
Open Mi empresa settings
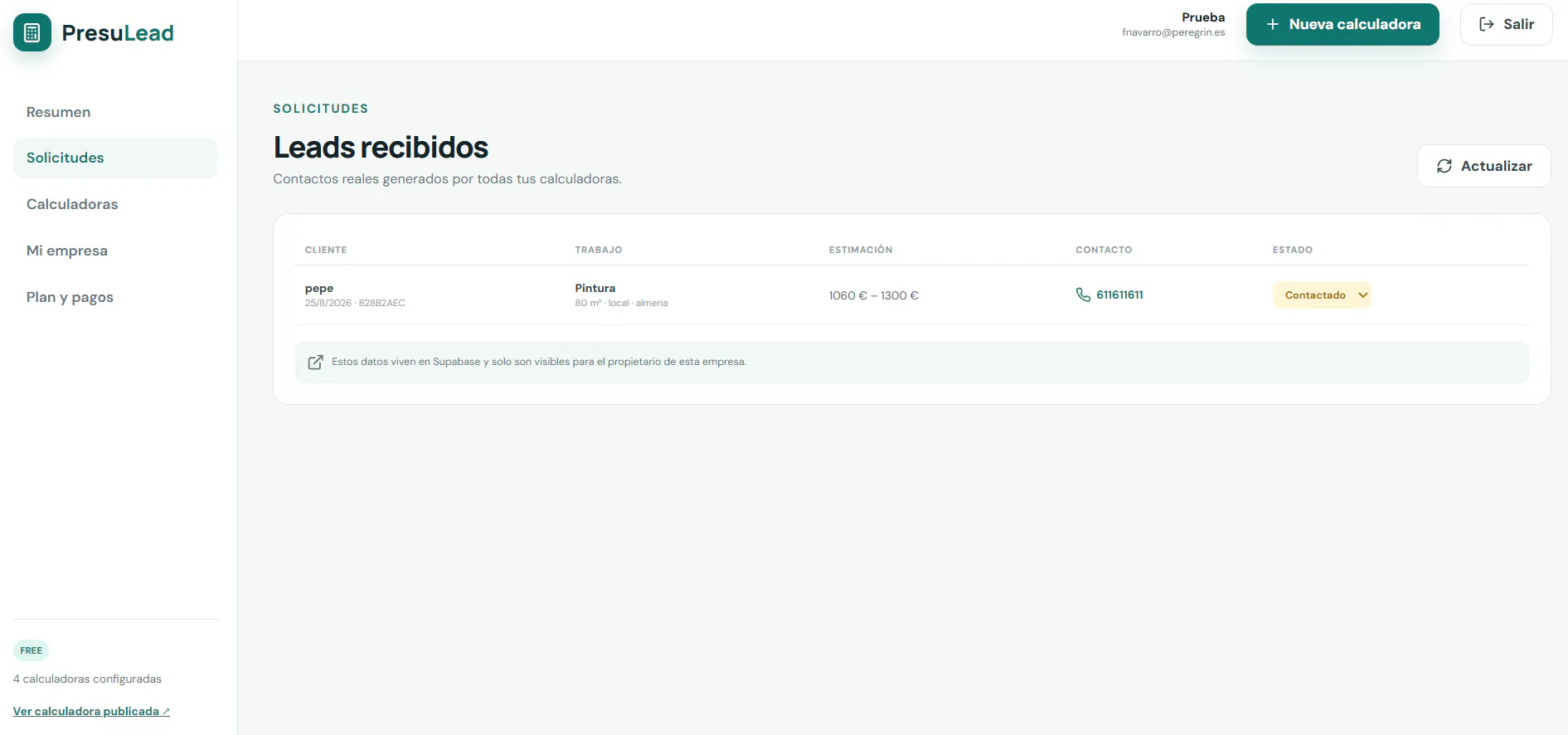[x=67, y=251]
